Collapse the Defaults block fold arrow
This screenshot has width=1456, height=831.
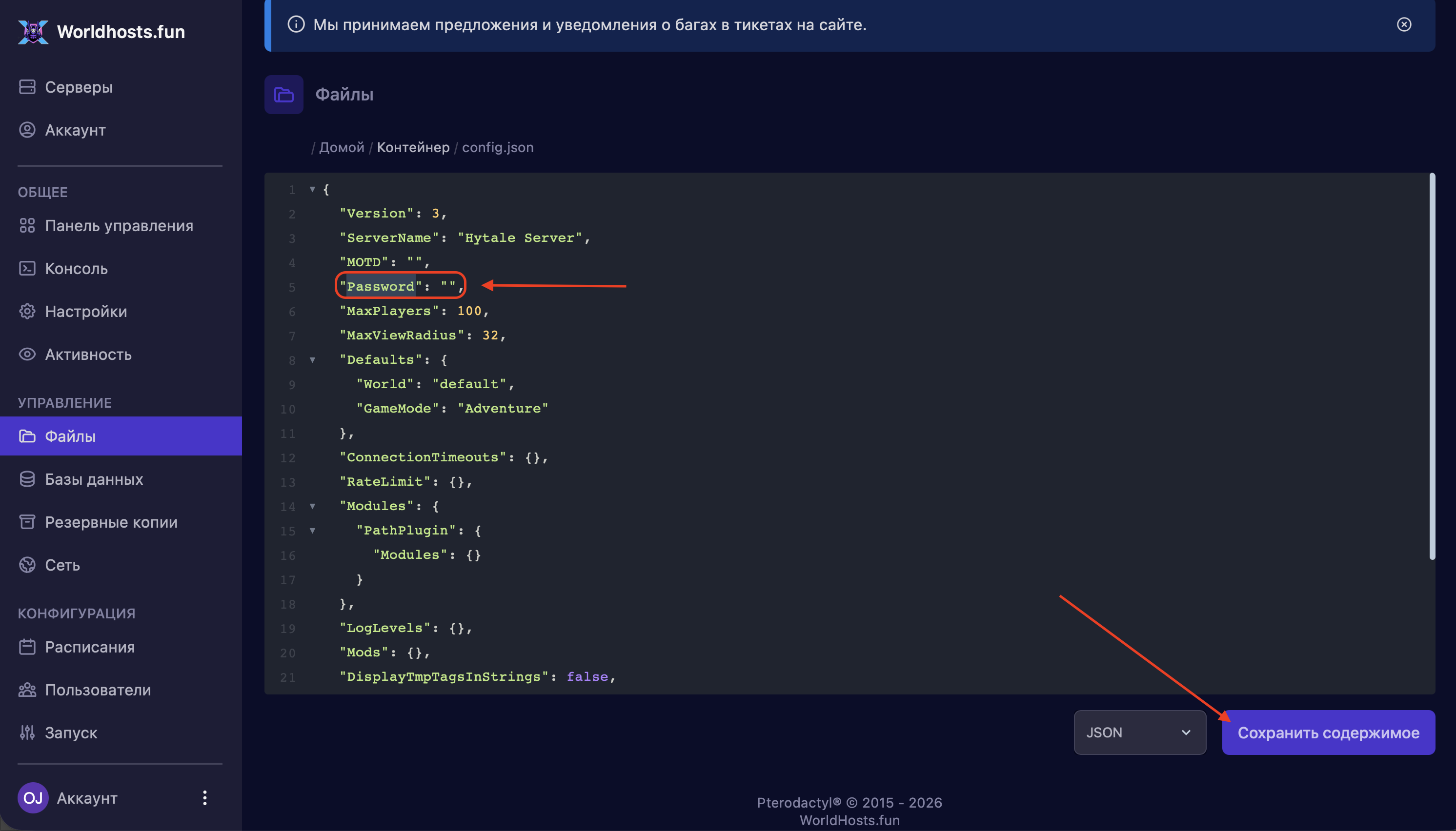(x=312, y=359)
